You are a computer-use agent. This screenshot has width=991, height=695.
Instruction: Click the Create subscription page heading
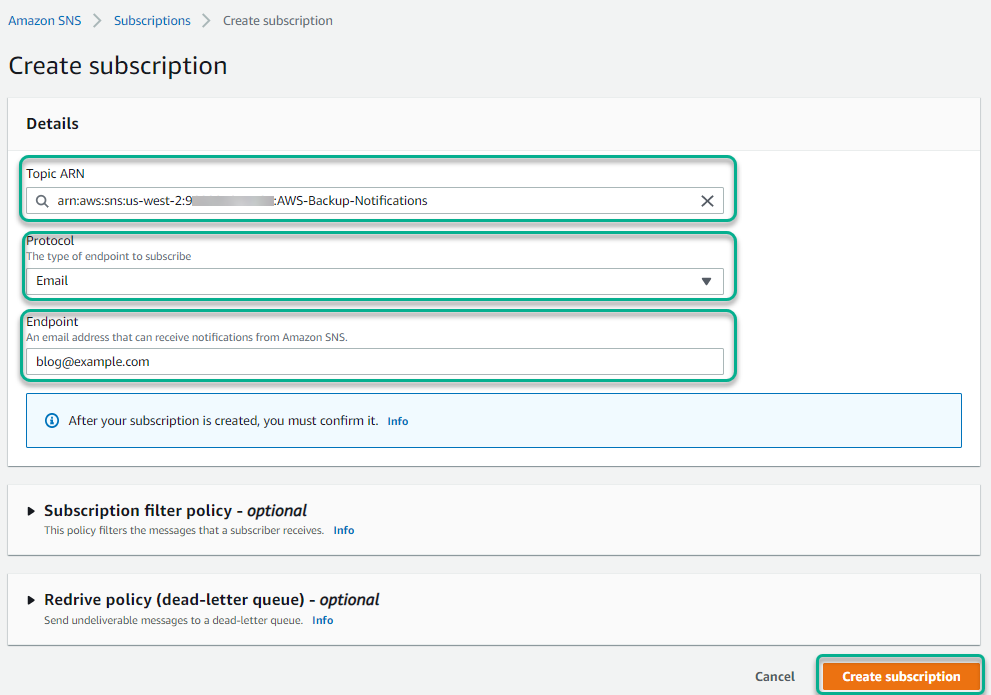point(117,65)
